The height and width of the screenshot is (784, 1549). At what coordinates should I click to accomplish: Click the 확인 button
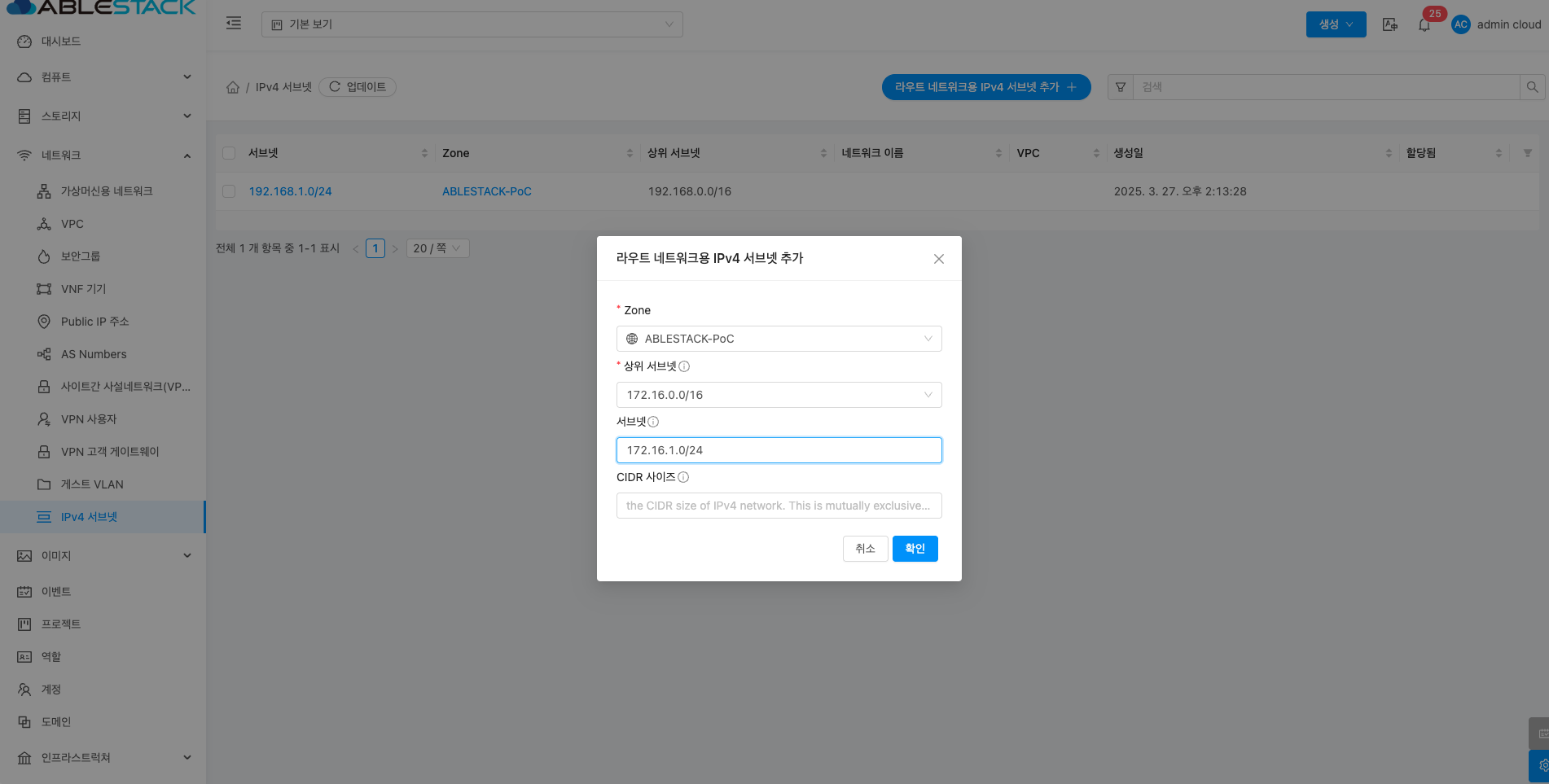pyautogui.click(x=915, y=549)
